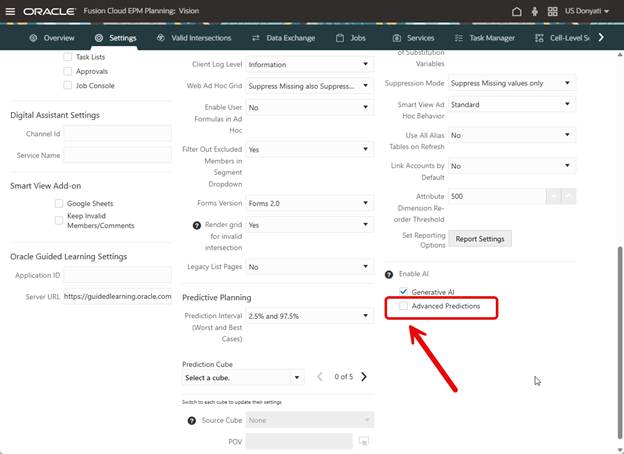The image size is (624, 454).
Task: Uncheck the Generative AI checkbox
Action: 404,291
